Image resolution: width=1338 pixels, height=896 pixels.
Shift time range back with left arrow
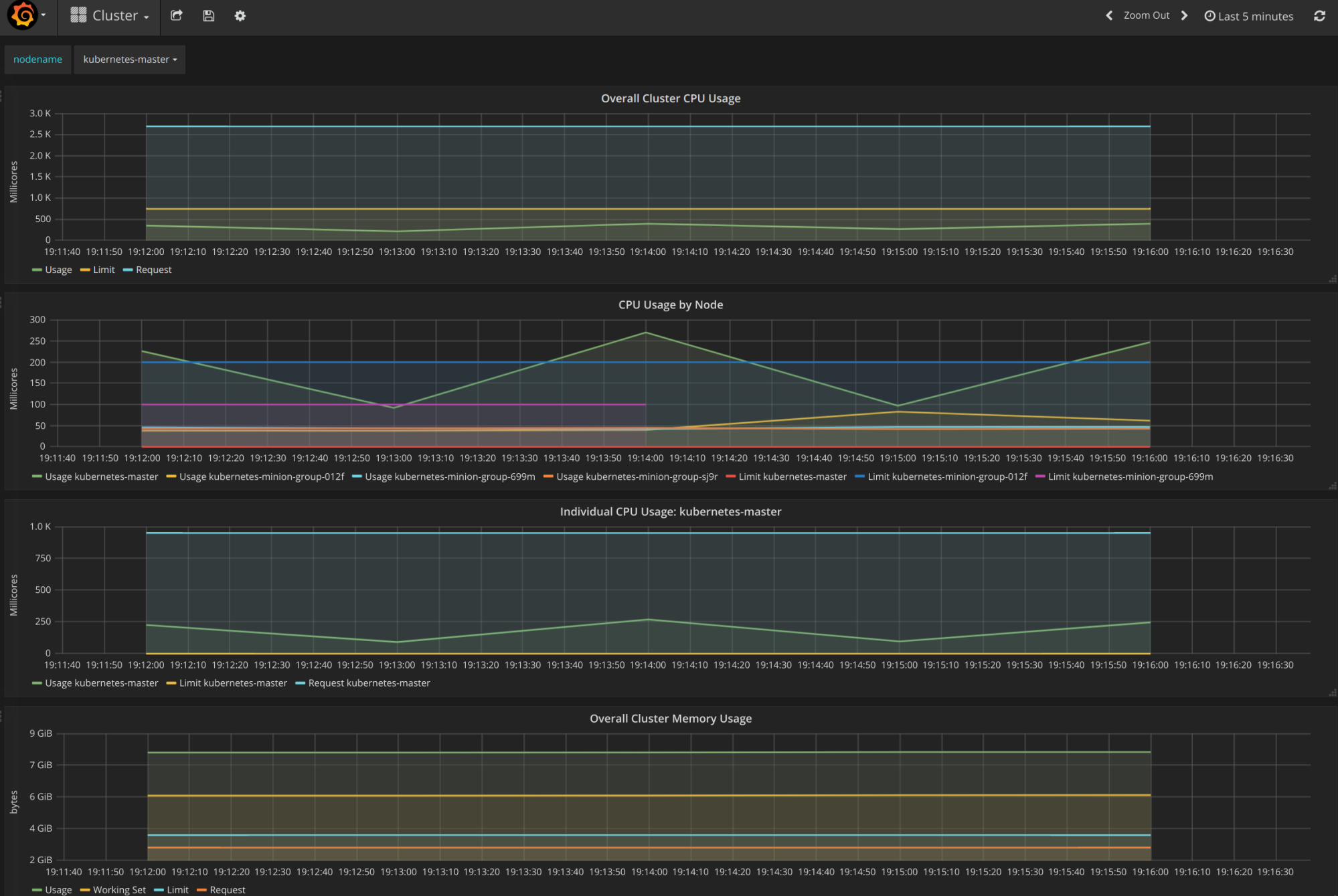point(1109,15)
